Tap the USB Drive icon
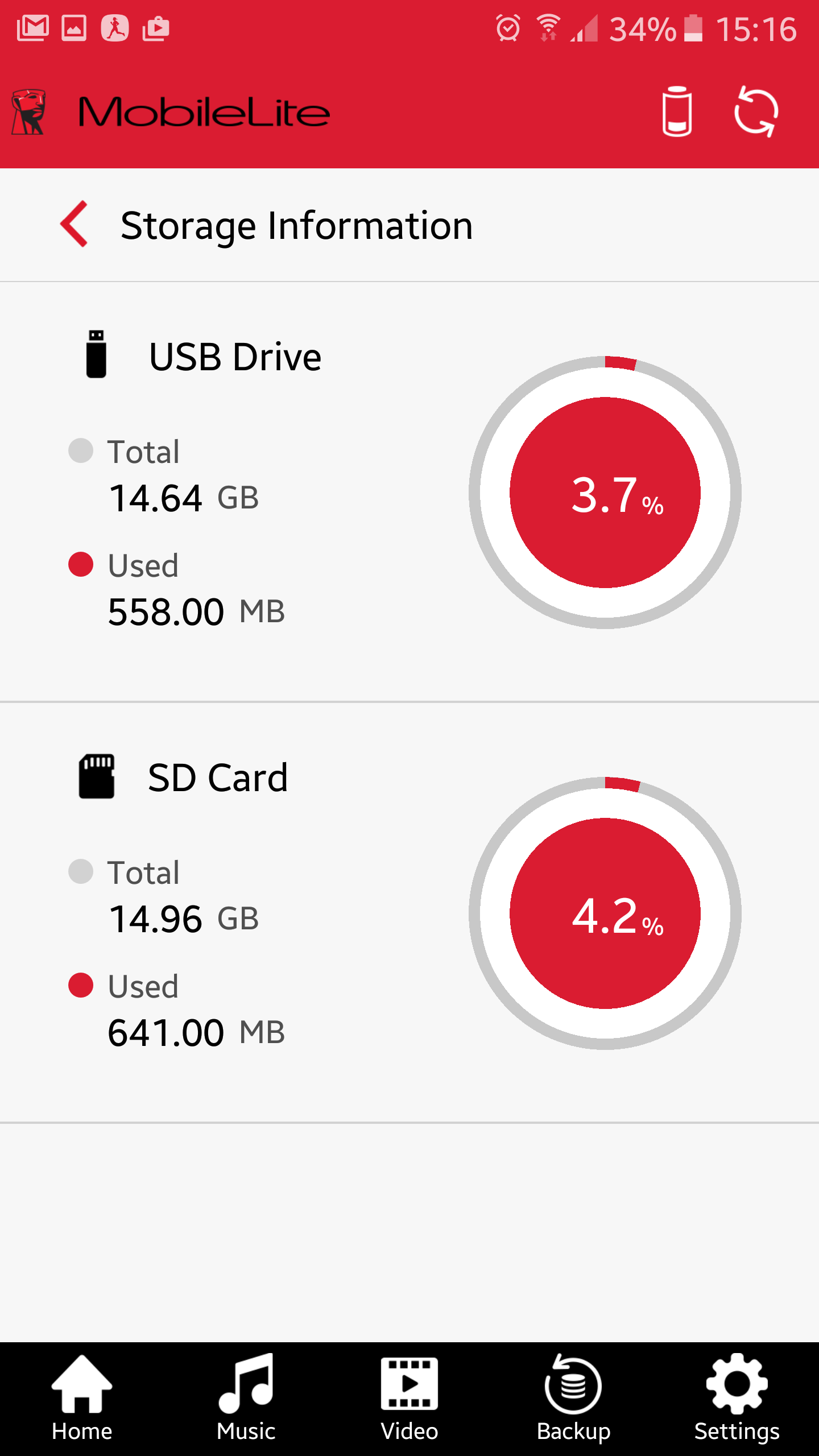This screenshot has height=1456, width=819. [96, 354]
